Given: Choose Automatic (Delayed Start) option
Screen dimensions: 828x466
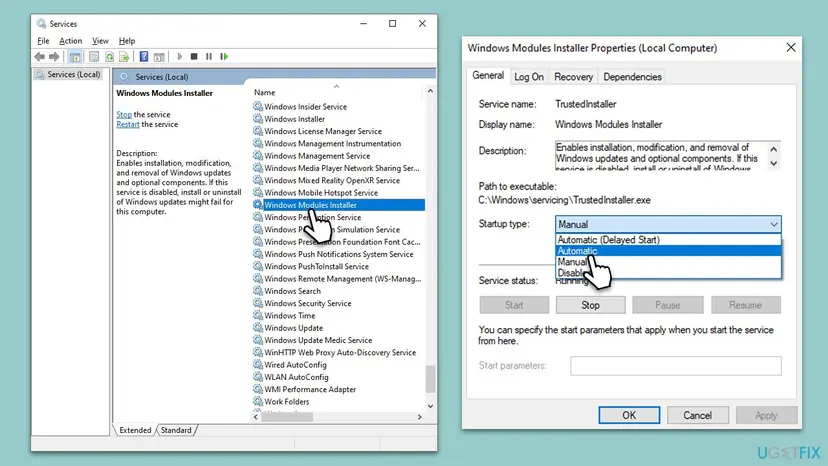Looking at the screenshot, I should coord(669,240).
